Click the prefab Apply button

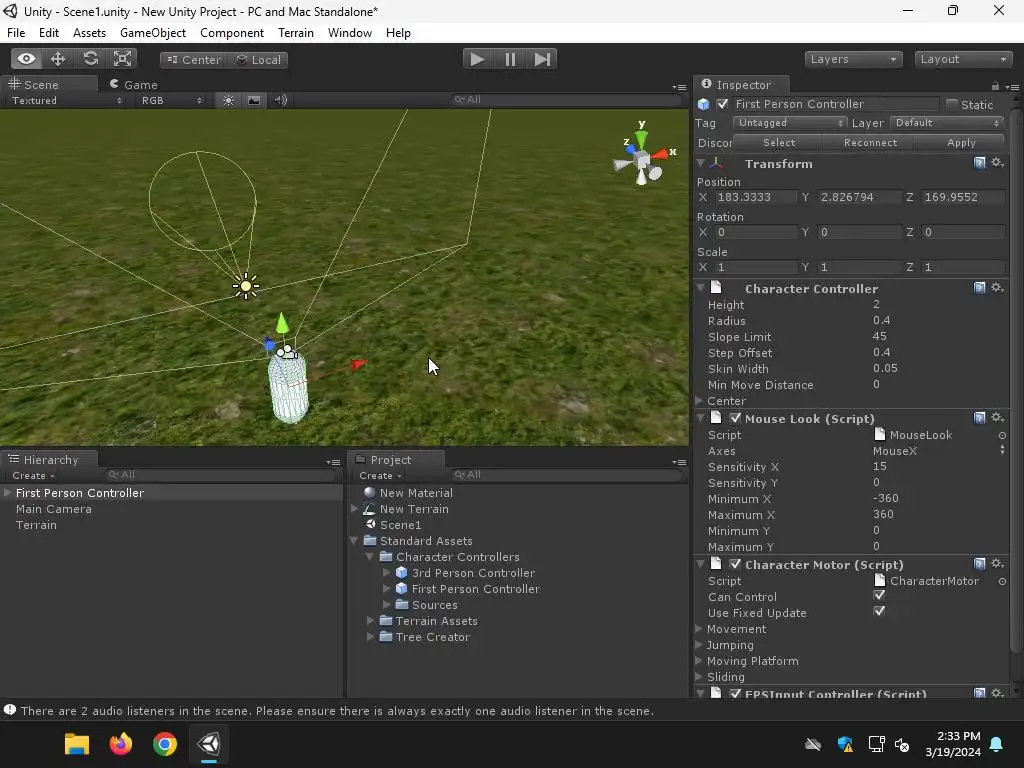[x=961, y=142]
